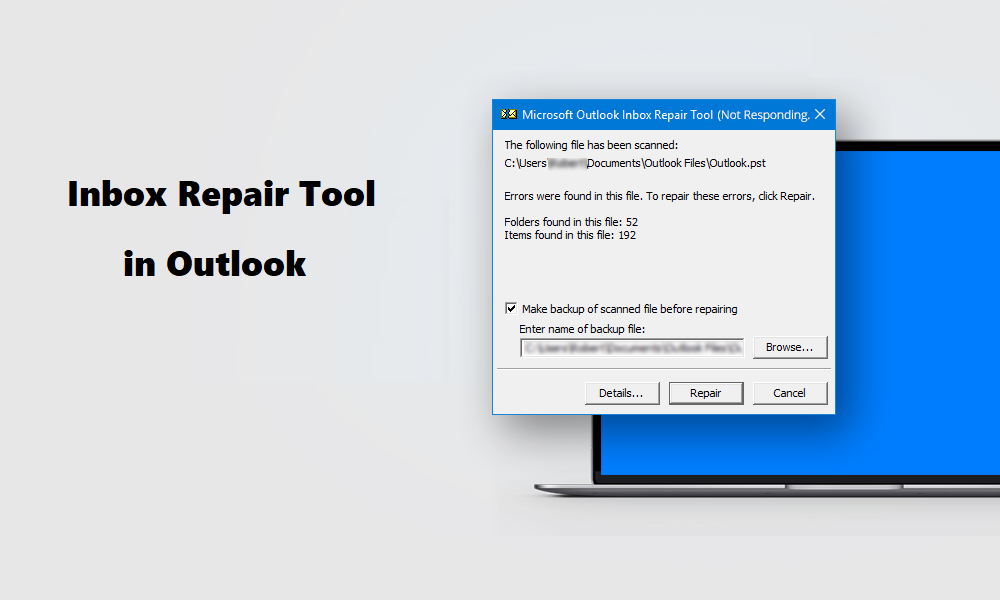The width and height of the screenshot is (1000, 600).
Task: Click the Inbox Repair Tool title bar icon
Action: coord(508,115)
